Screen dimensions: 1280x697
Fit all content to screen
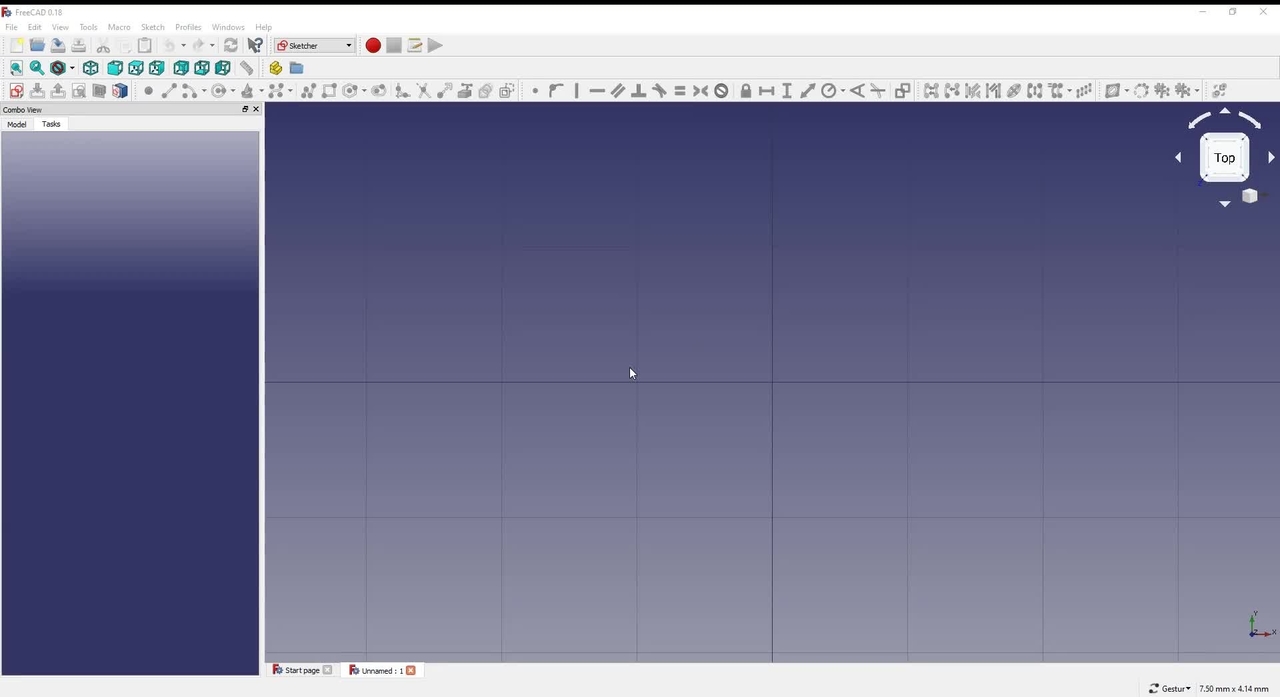tap(16, 68)
